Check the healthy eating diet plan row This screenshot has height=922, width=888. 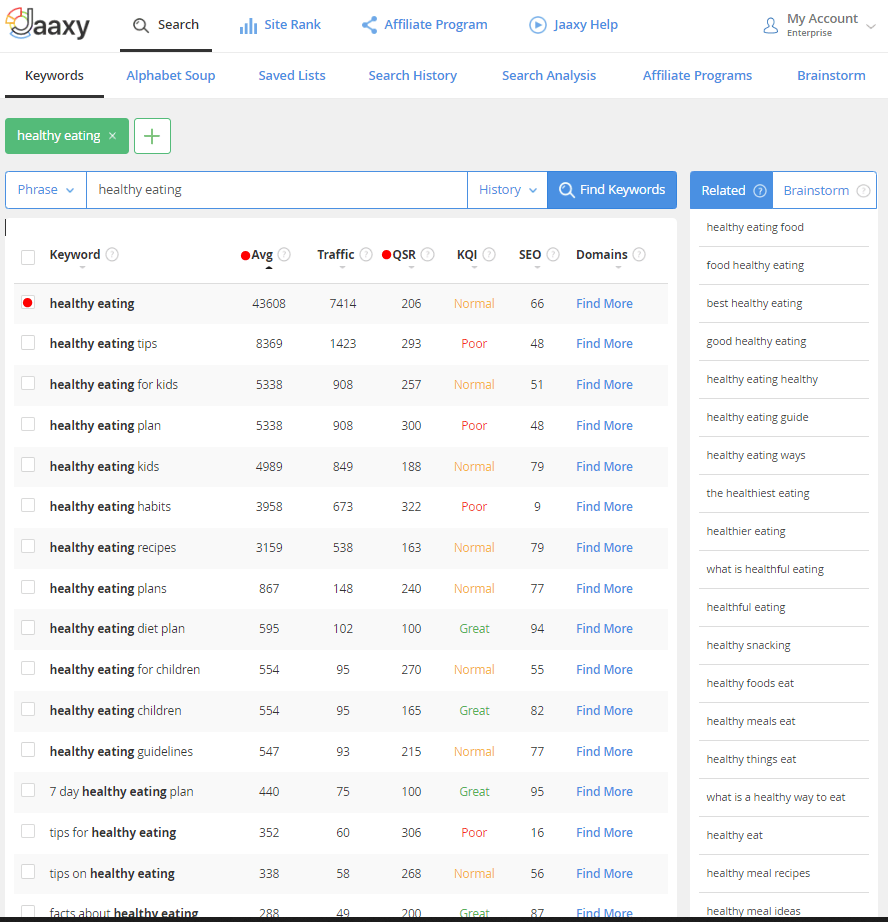(x=28, y=628)
